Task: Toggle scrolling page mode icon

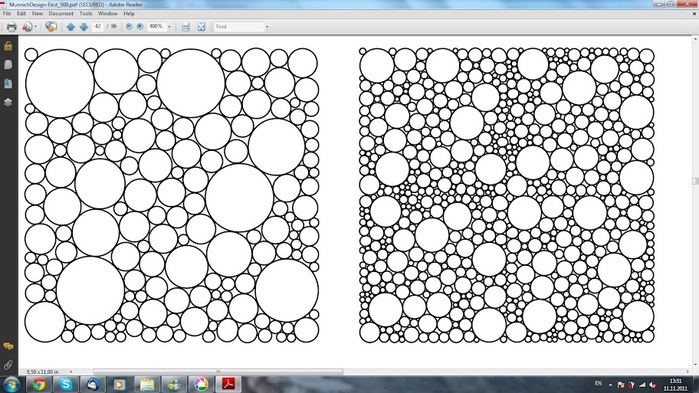Action: click(185, 27)
